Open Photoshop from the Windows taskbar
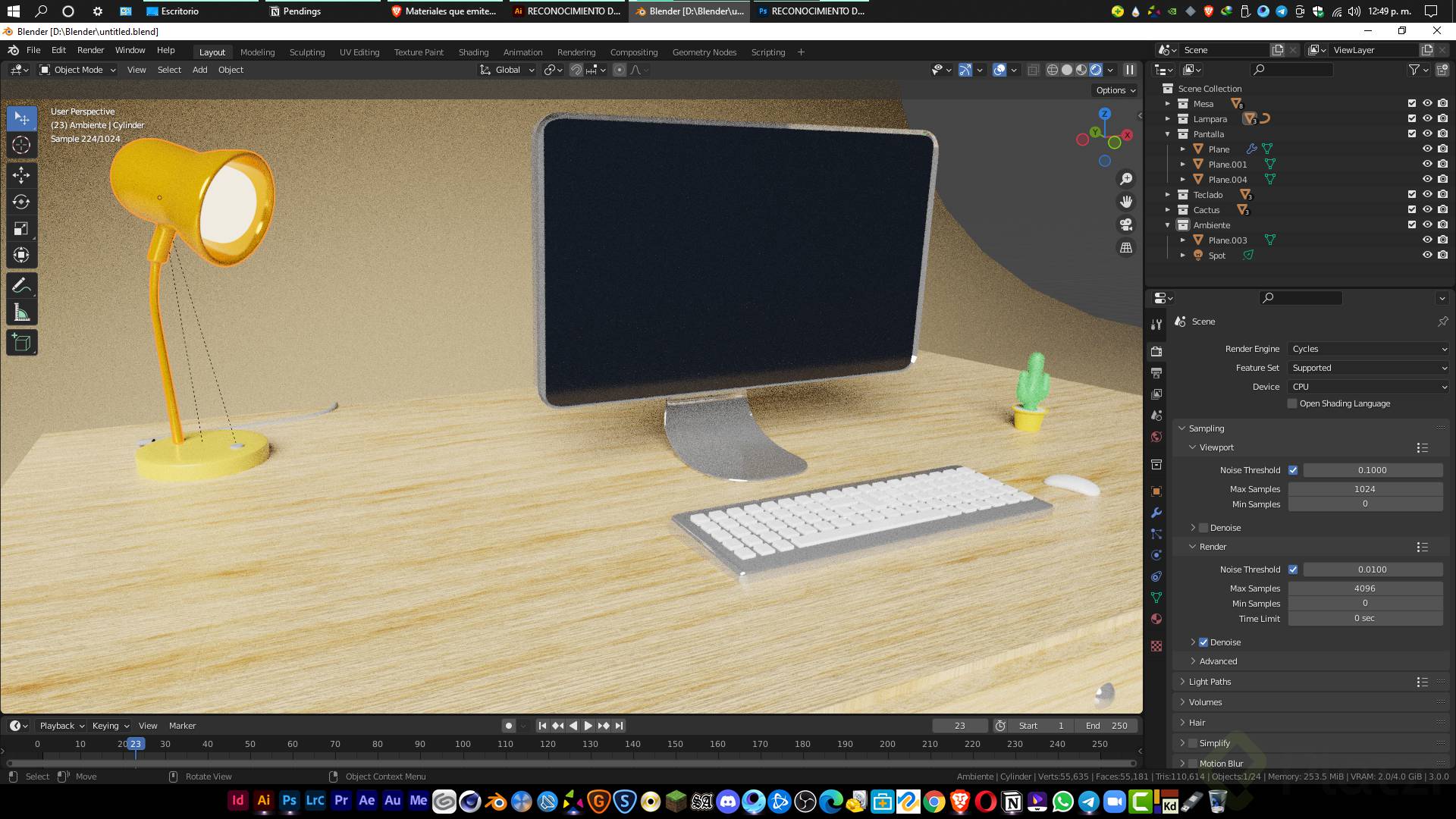The width and height of the screenshot is (1456, 819). 289,801
